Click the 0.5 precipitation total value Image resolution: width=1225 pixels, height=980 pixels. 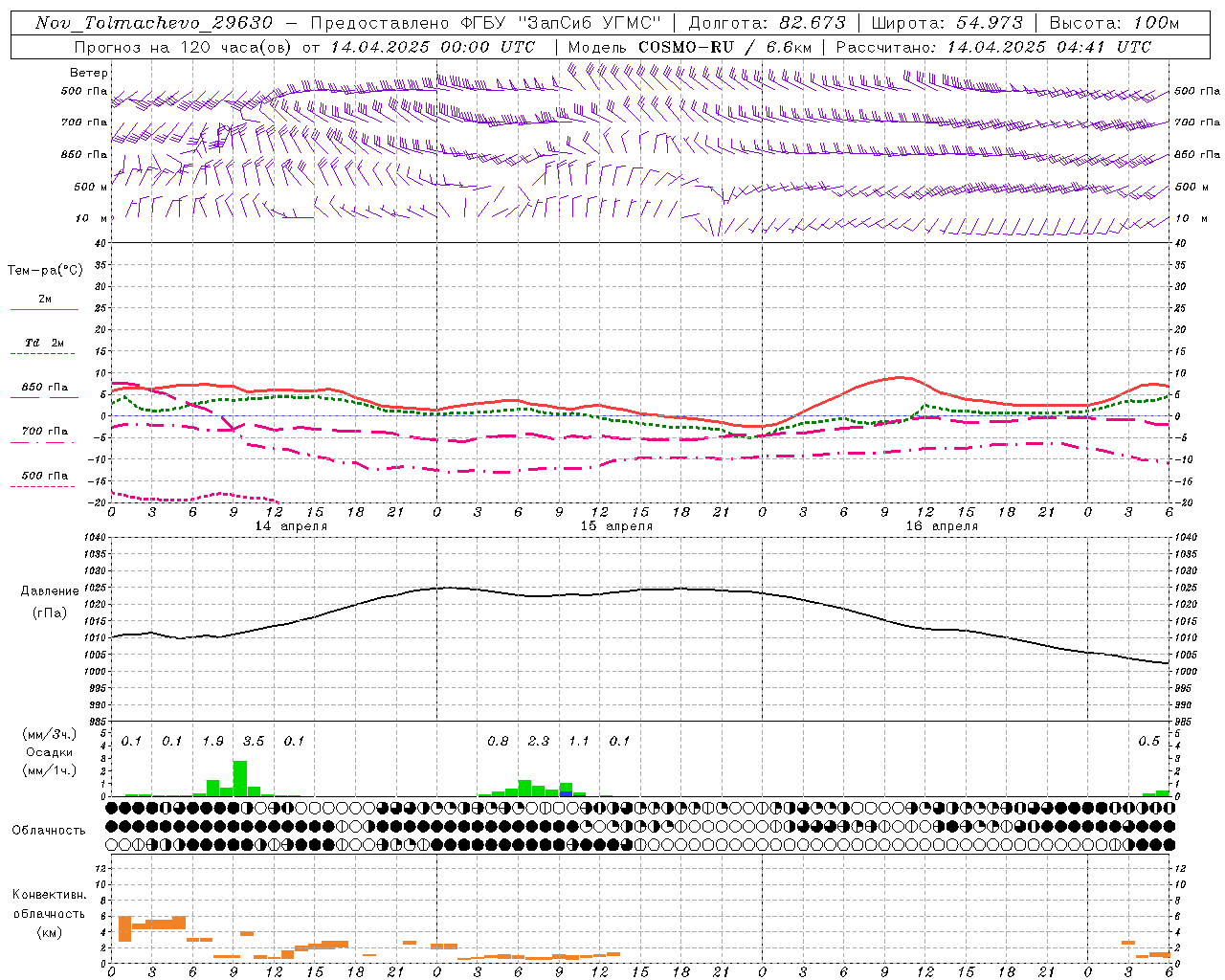(1148, 742)
